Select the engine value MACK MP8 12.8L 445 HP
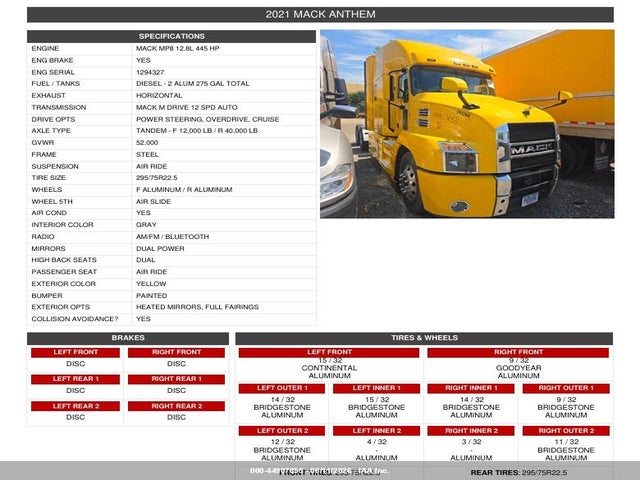 coord(178,48)
